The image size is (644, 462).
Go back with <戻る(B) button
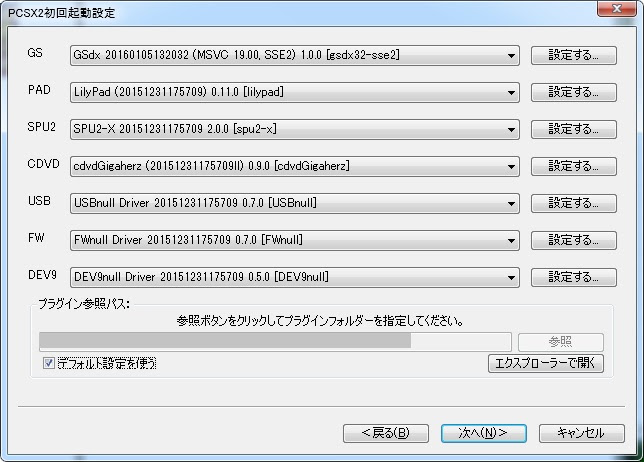pyautogui.click(x=386, y=433)
